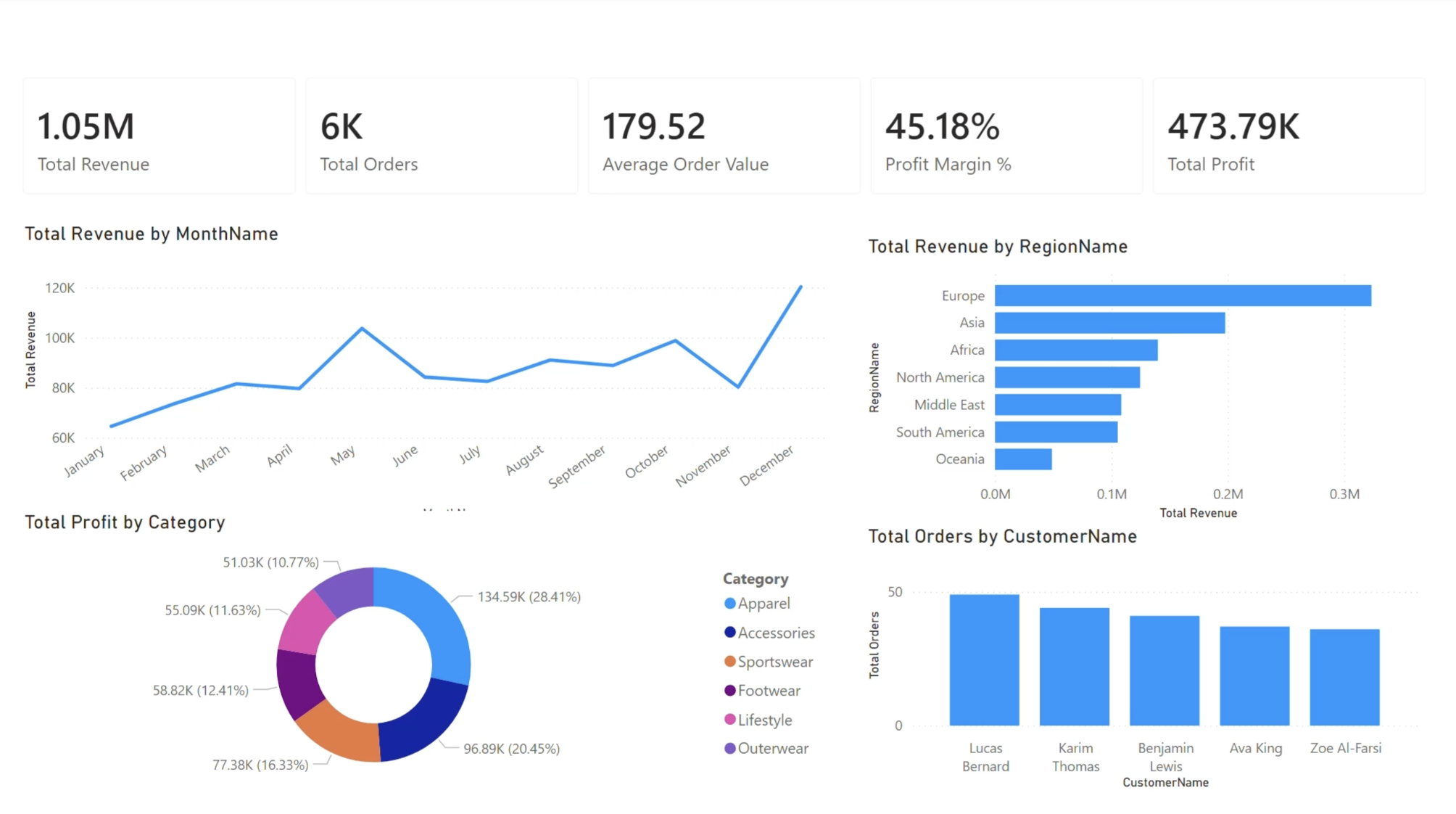This screenshot has width=1456, height=814.
Task: Select the Europe revenue bar
Action: 1182,295
